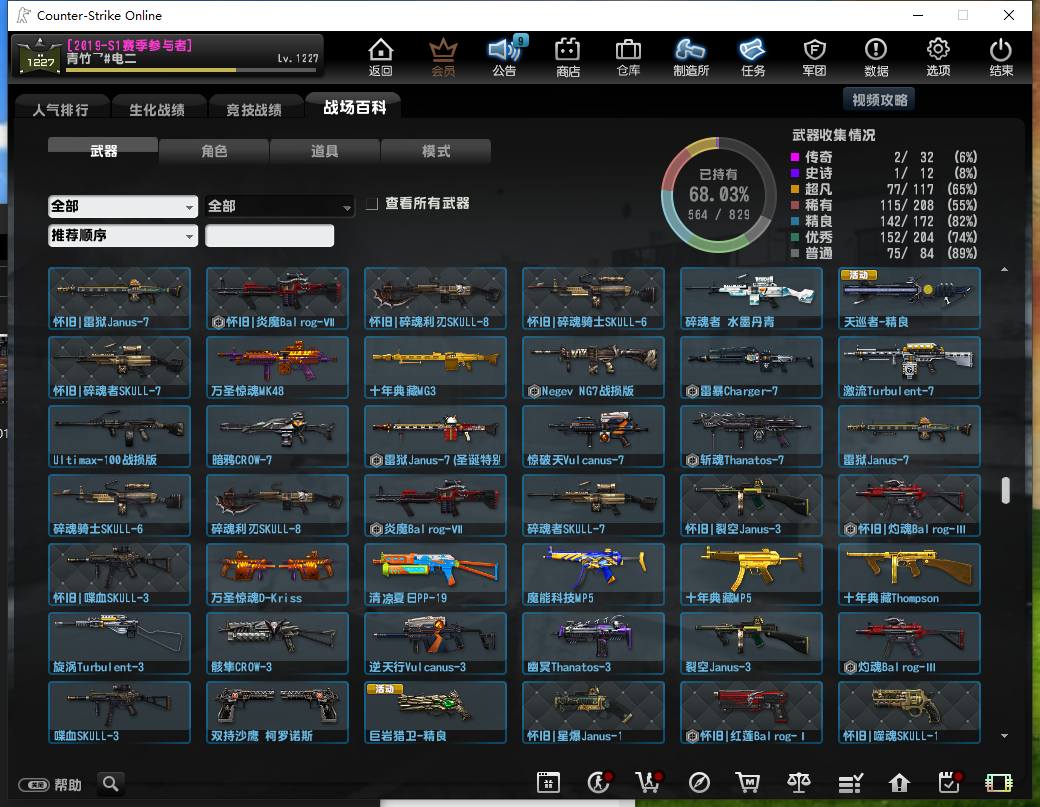
Task: Select the 道具 sub-tab
Action: pos(324,151)
